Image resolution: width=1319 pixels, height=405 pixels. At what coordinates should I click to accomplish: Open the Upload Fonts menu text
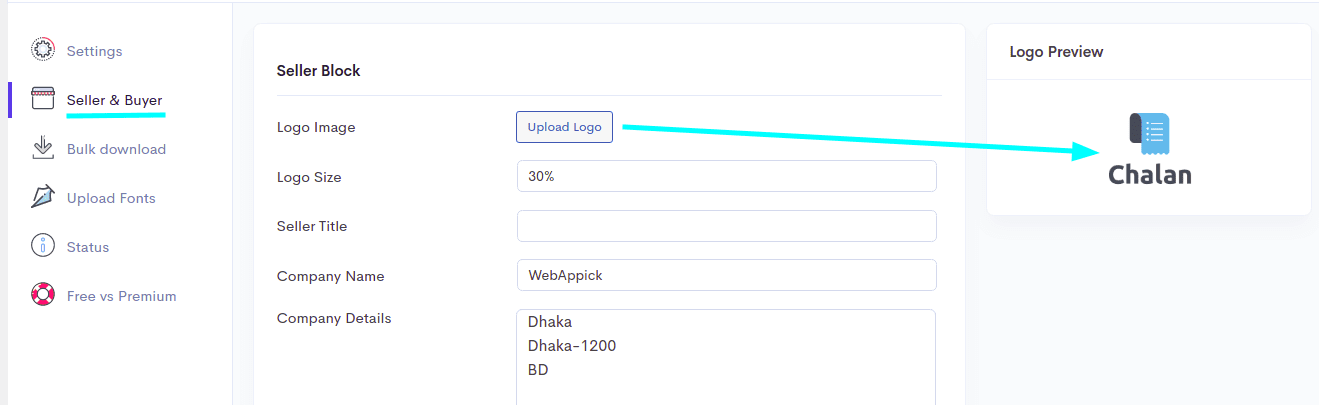tap(111, 198)
